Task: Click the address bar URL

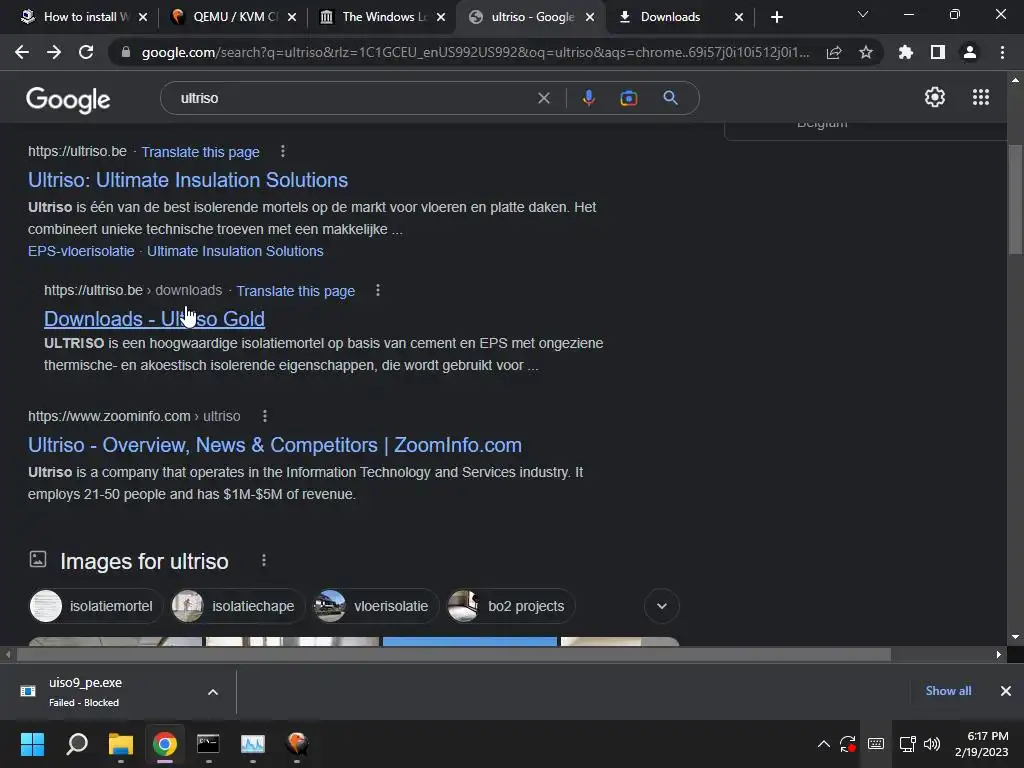Action: 475,52
